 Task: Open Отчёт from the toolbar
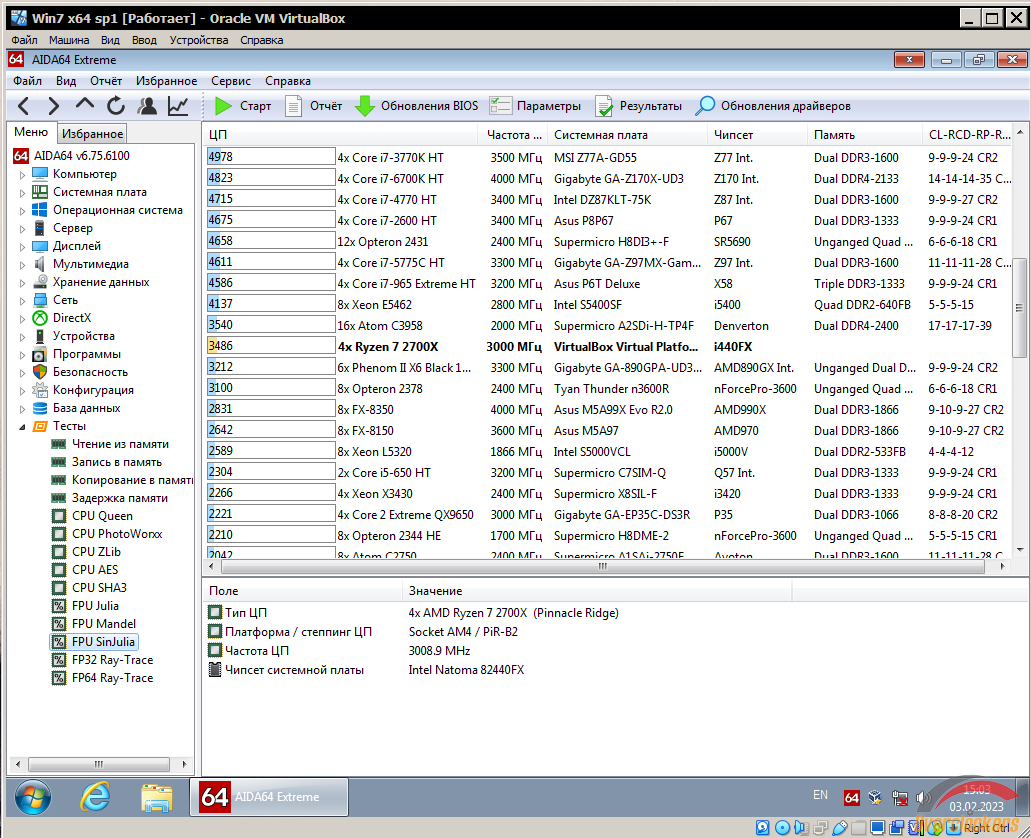click(314, 106)
